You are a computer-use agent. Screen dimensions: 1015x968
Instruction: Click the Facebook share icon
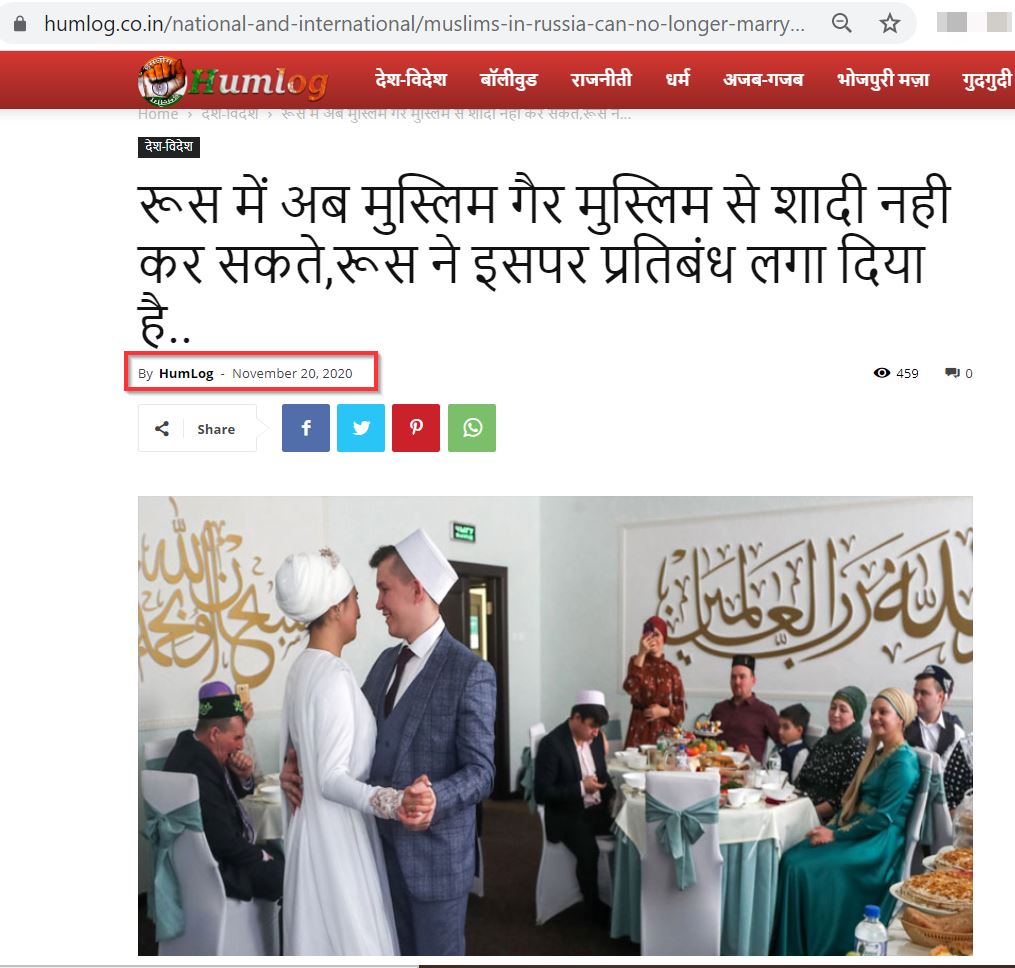[x=306, y=428]
